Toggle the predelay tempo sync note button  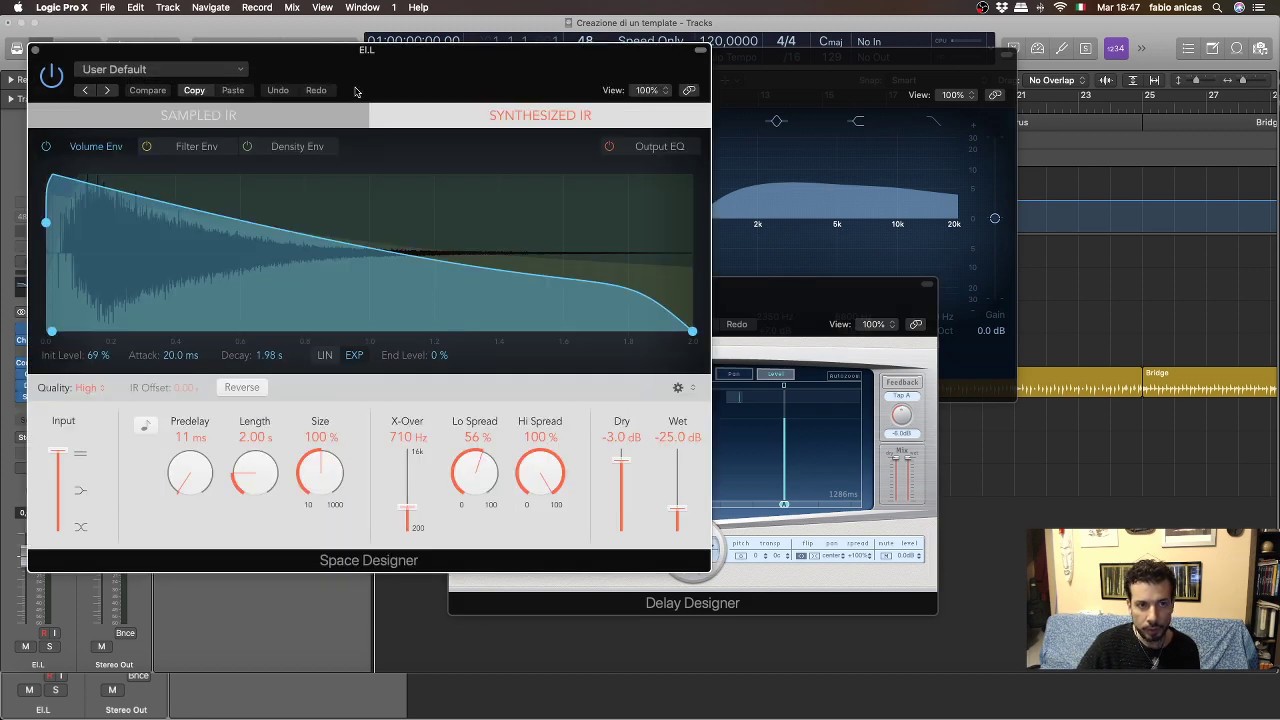145,426
